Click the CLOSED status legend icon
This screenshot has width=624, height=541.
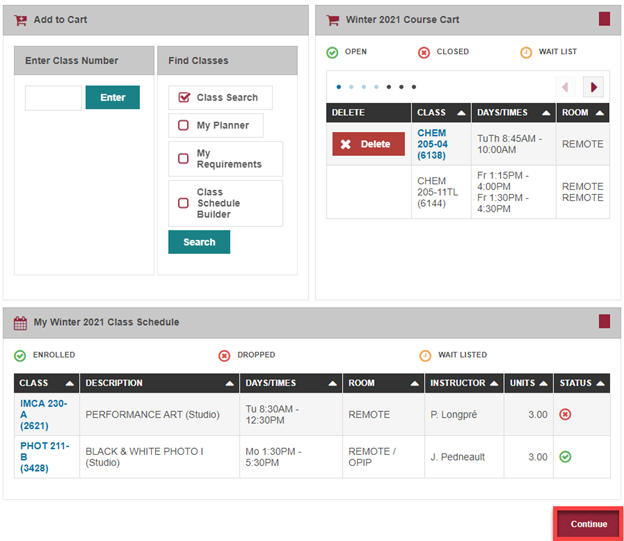(x=424, y=52)
